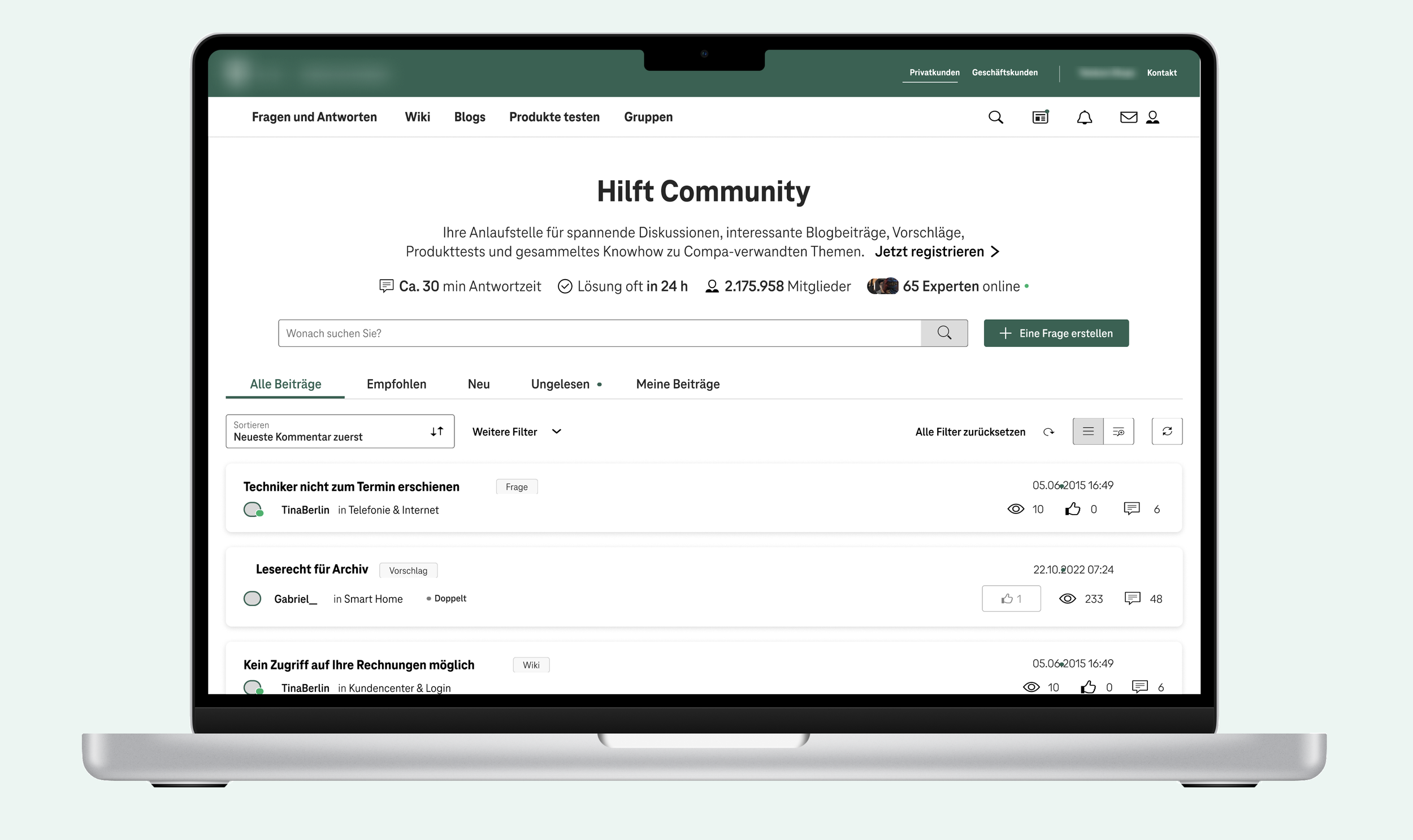1413x840 pixels.
Task: Click Eine Frage erstellen button
Action: pyautogui.click(x=1056, y=333)
